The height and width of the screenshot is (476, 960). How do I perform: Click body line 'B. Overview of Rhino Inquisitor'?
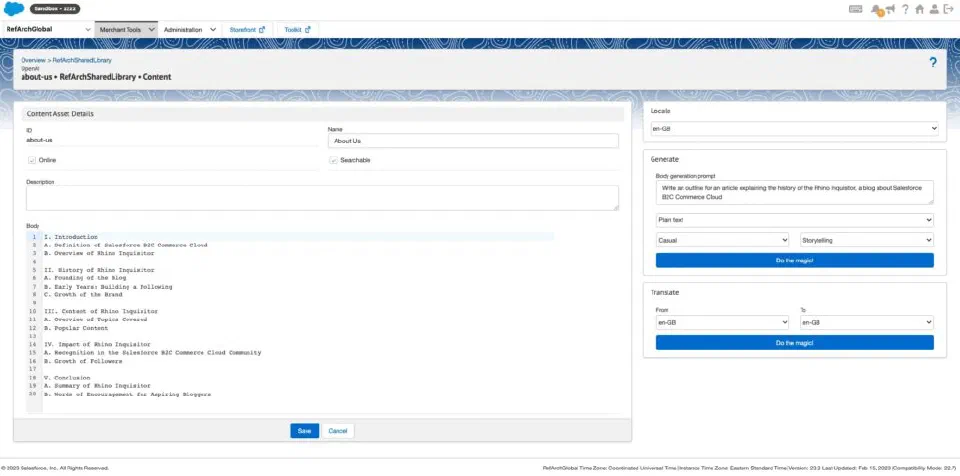point(99,253)
